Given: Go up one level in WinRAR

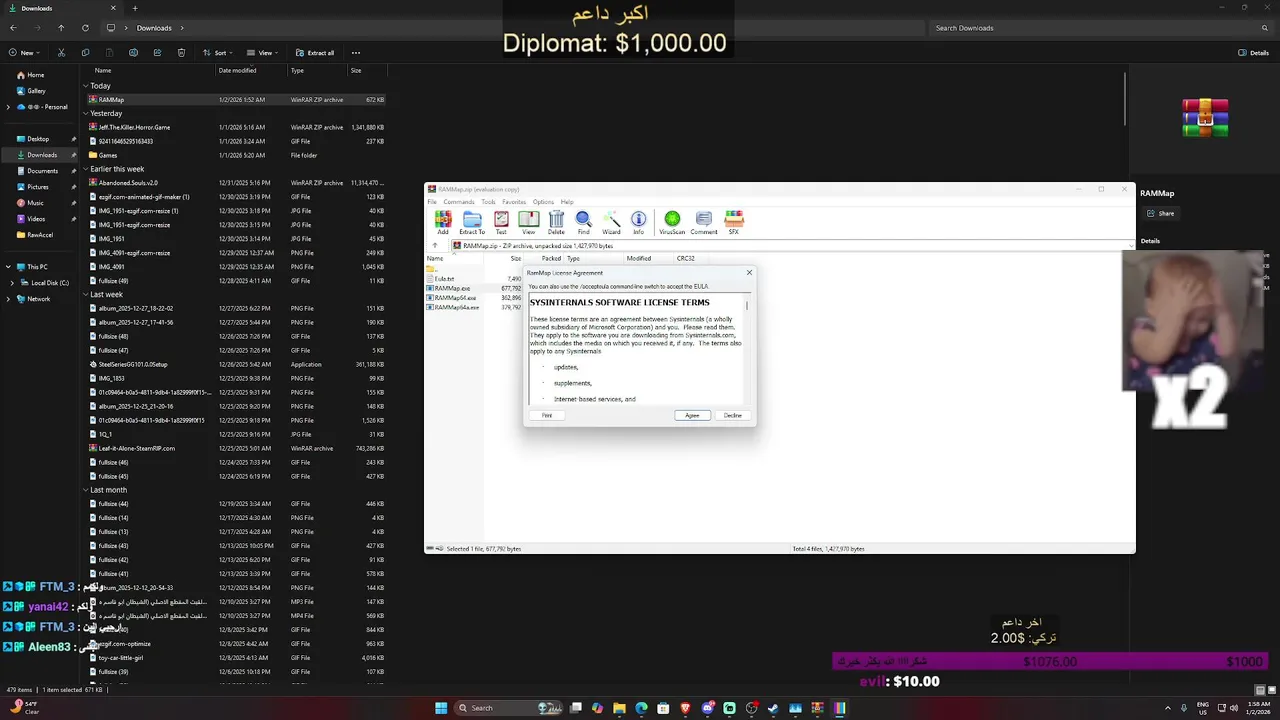Looking at the screenshot, I should coord(435,245).
